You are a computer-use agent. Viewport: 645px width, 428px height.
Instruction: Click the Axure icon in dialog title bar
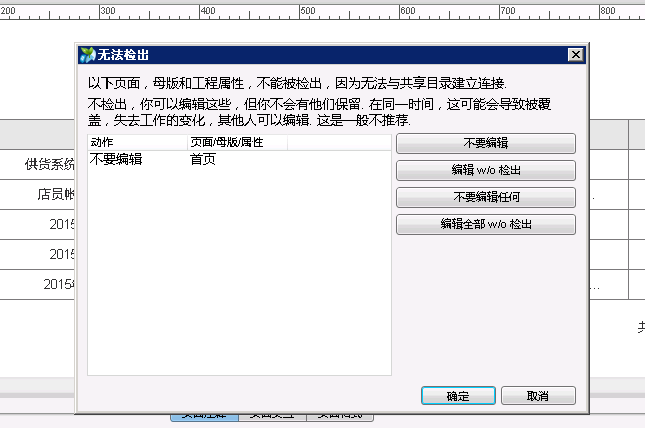coord(87,55)
